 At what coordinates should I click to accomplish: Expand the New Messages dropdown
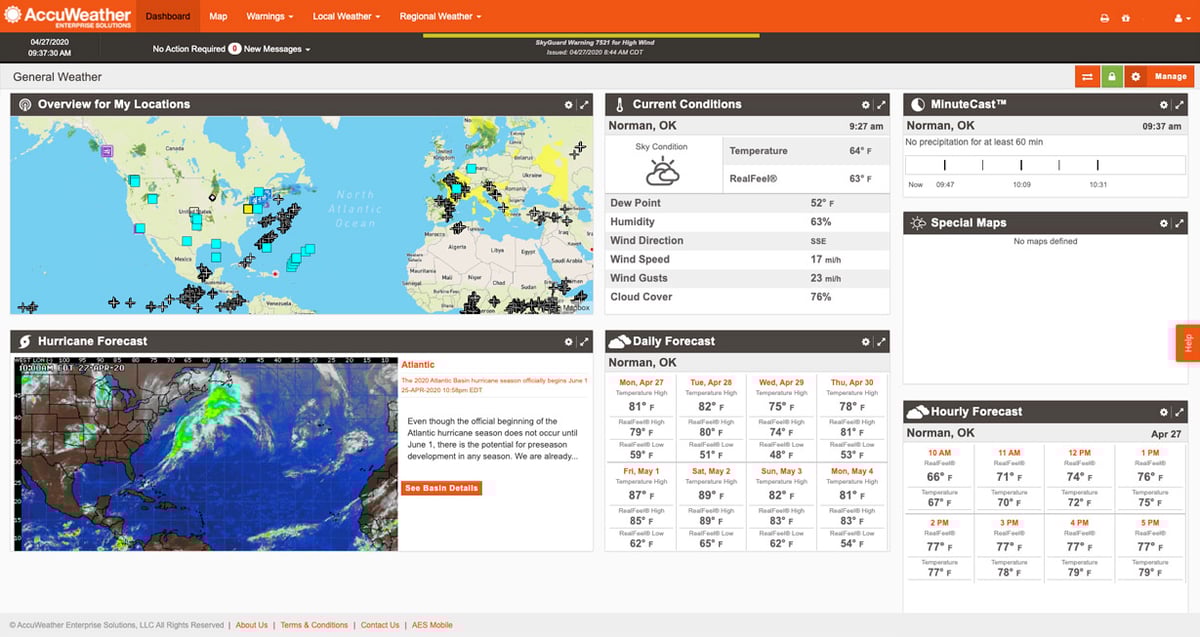(x=277, y=49)
